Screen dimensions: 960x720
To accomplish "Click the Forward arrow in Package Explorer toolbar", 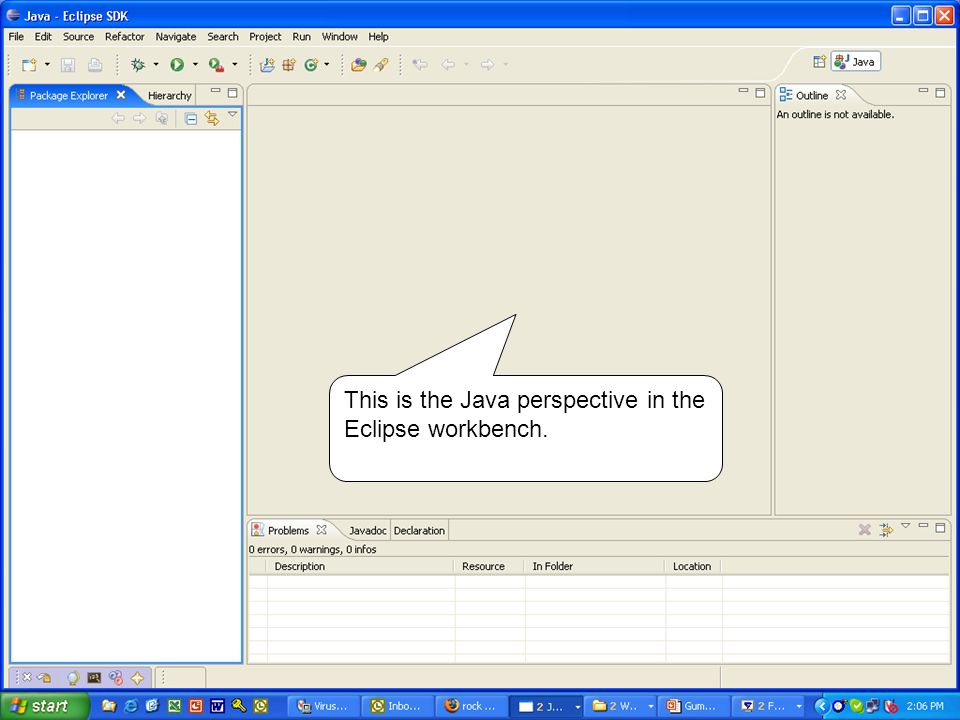I will coord(140,118).
